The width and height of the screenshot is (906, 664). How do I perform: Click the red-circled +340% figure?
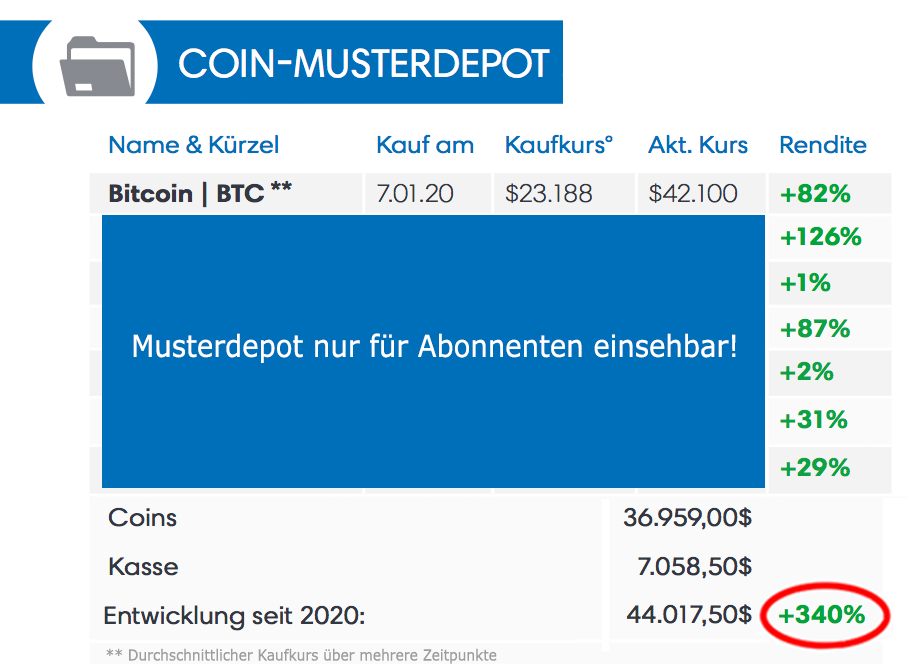pyautogui.click(x=821, y=614)
